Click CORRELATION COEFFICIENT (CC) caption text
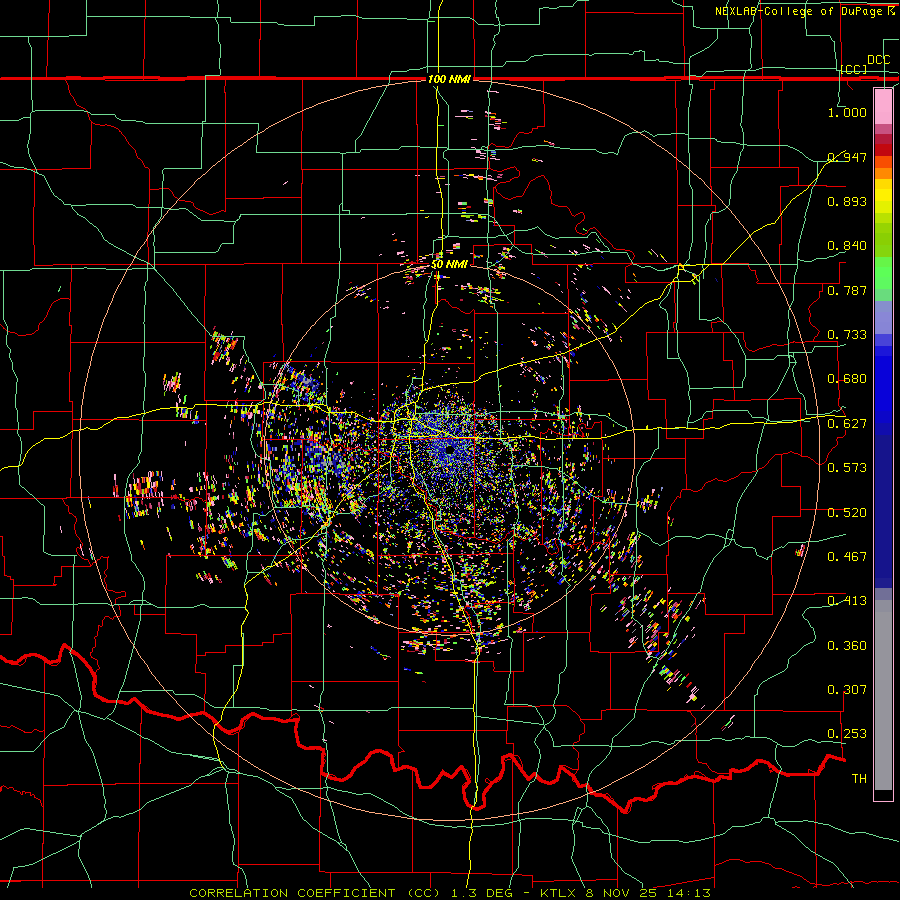The image size is (900, 900). [314, 893]
